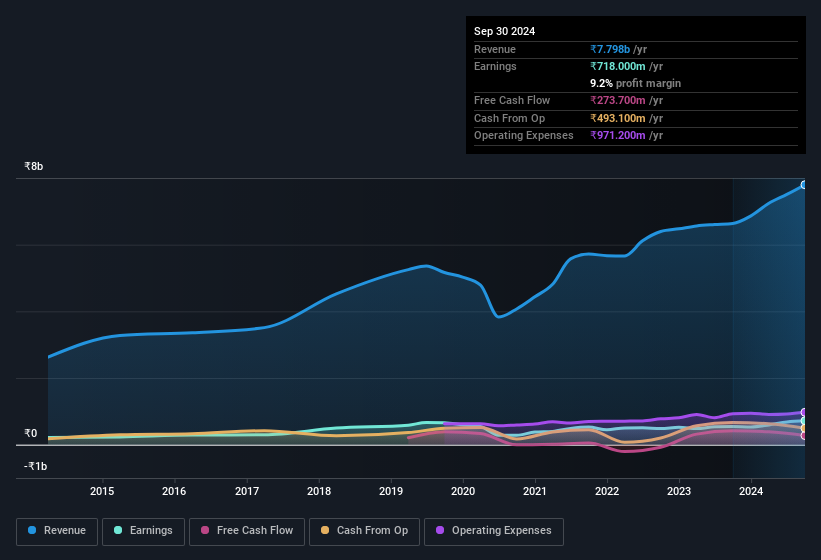
Task: Click the Free Cash Flow label in tooltip
Action: 512,100
